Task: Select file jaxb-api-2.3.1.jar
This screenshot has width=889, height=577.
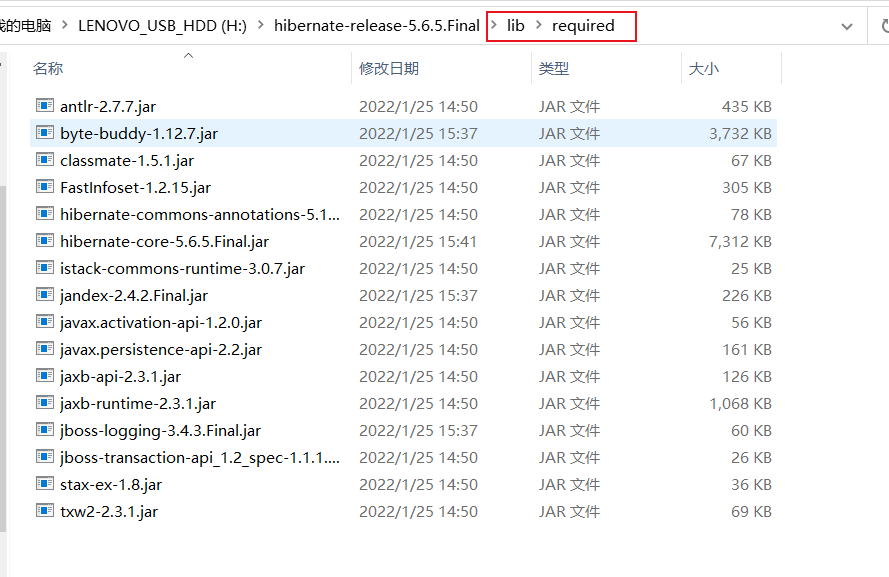Action: tap(120, 377)
